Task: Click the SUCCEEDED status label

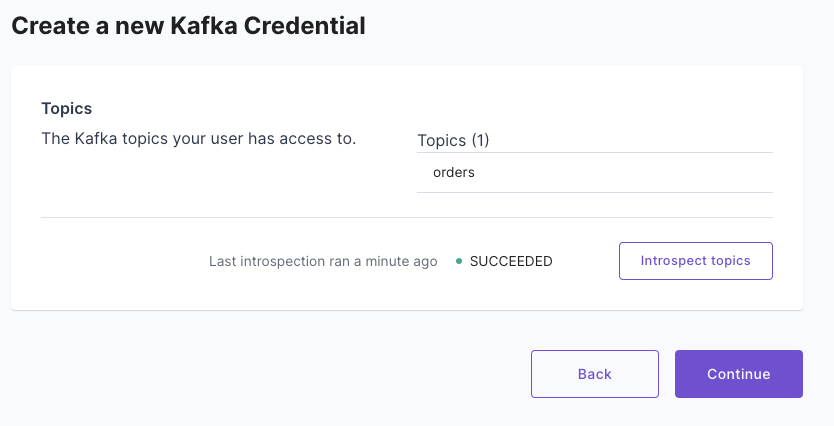Action: point(511,261)
